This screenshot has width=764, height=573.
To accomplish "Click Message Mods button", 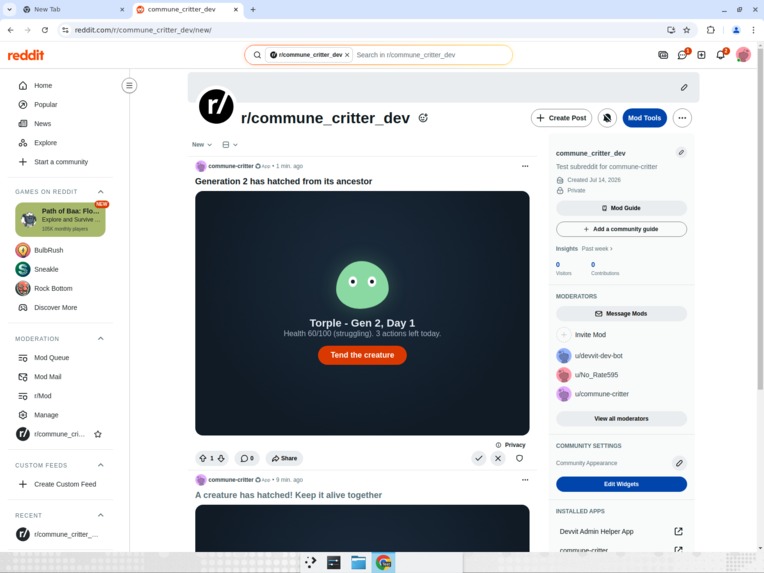I will pyautogui.click(x=621, y=314).
